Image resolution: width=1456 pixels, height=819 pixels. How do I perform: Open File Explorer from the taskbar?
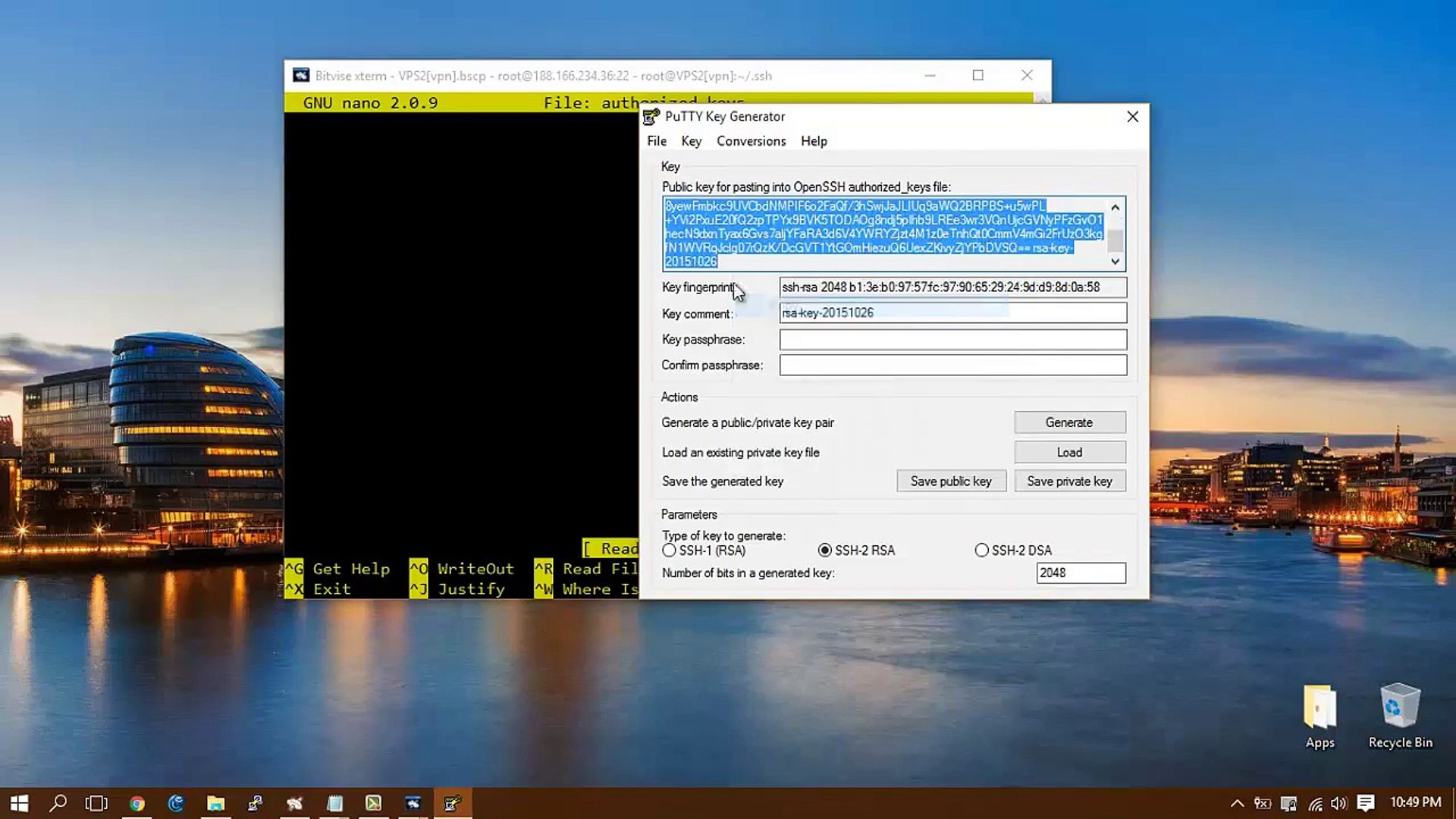pos(216,802)
